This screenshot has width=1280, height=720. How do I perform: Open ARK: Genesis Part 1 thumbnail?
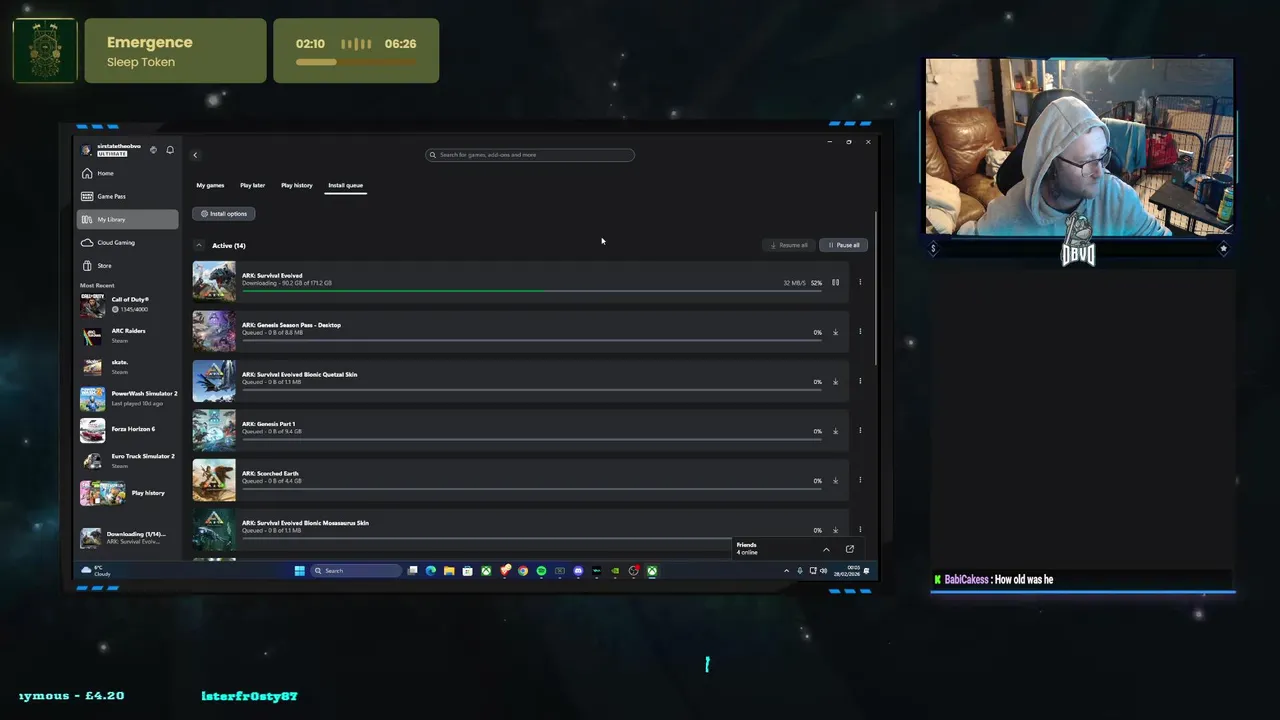(214, 430)
